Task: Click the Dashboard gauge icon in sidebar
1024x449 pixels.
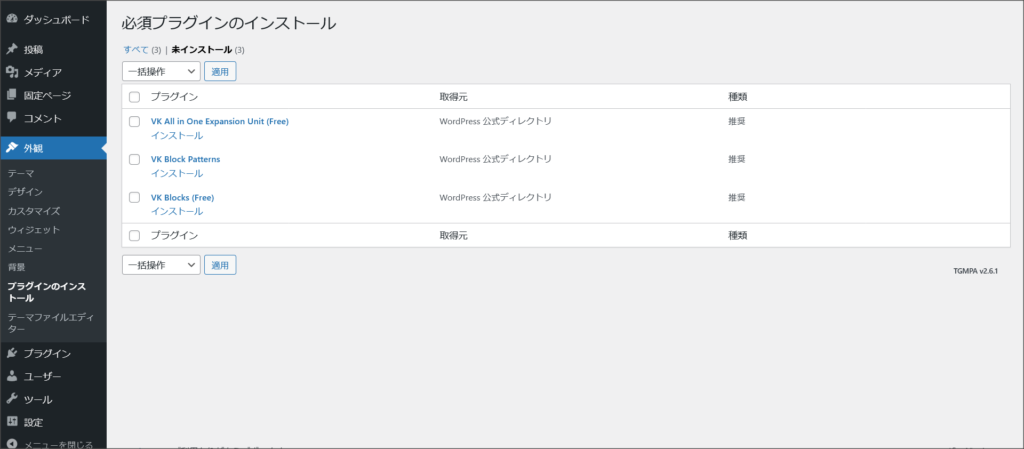Action: pos(11,19)
